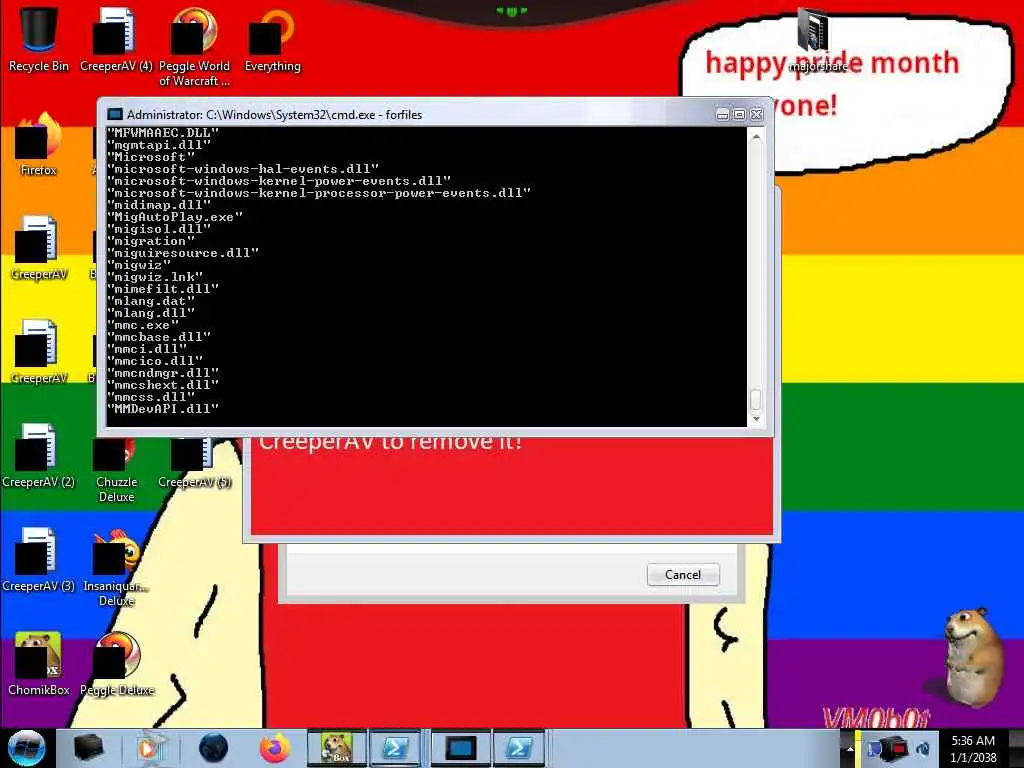Click "MigAutoPlay.exe" line in cmd output
Viewport: 1024px width, 768px height.
[x=174, y=217]
